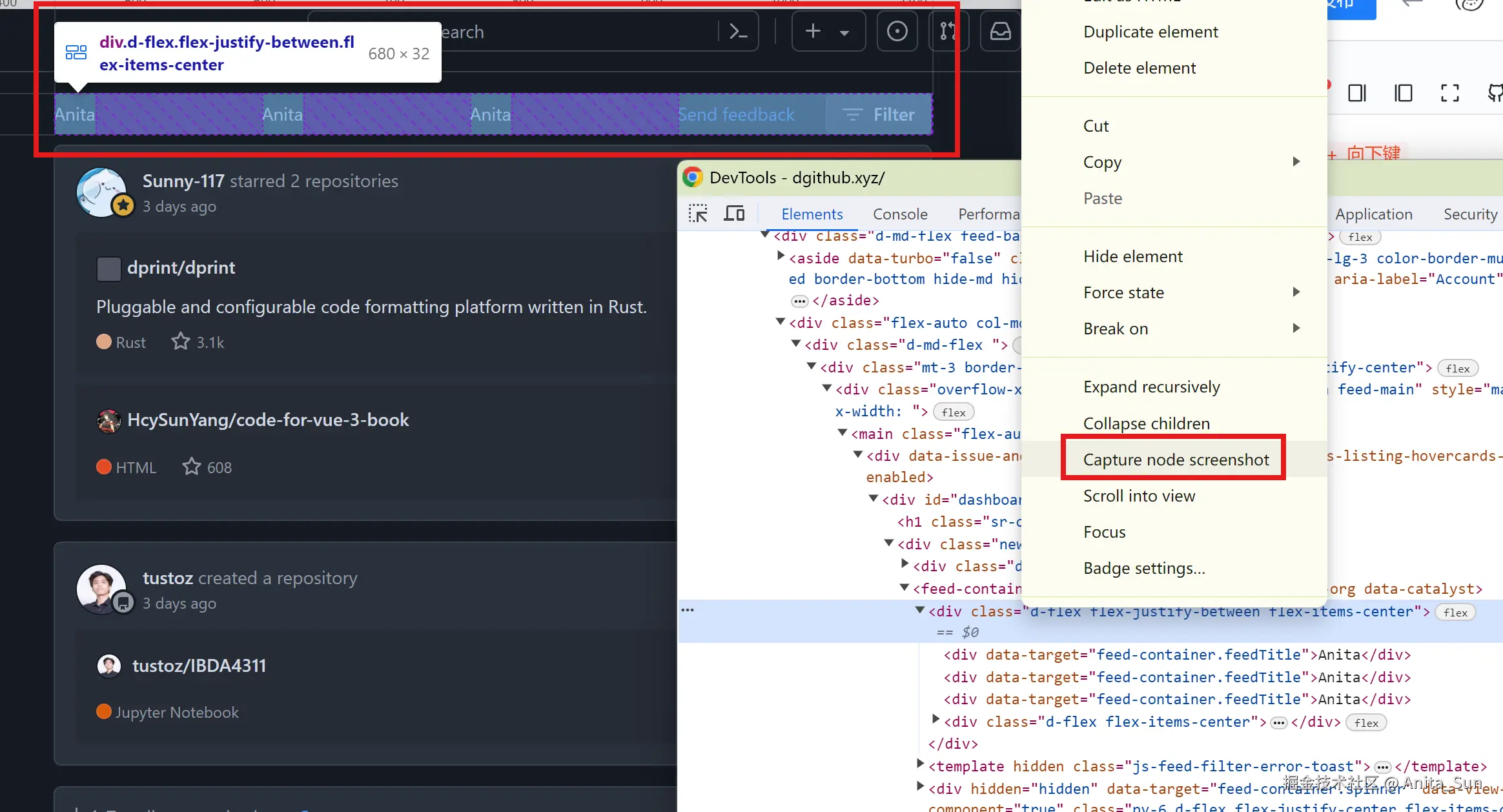The width and height of the screenshot is (1503, 812).
Task: Click the flex badge on selected div
Action: click(1455, 613)
